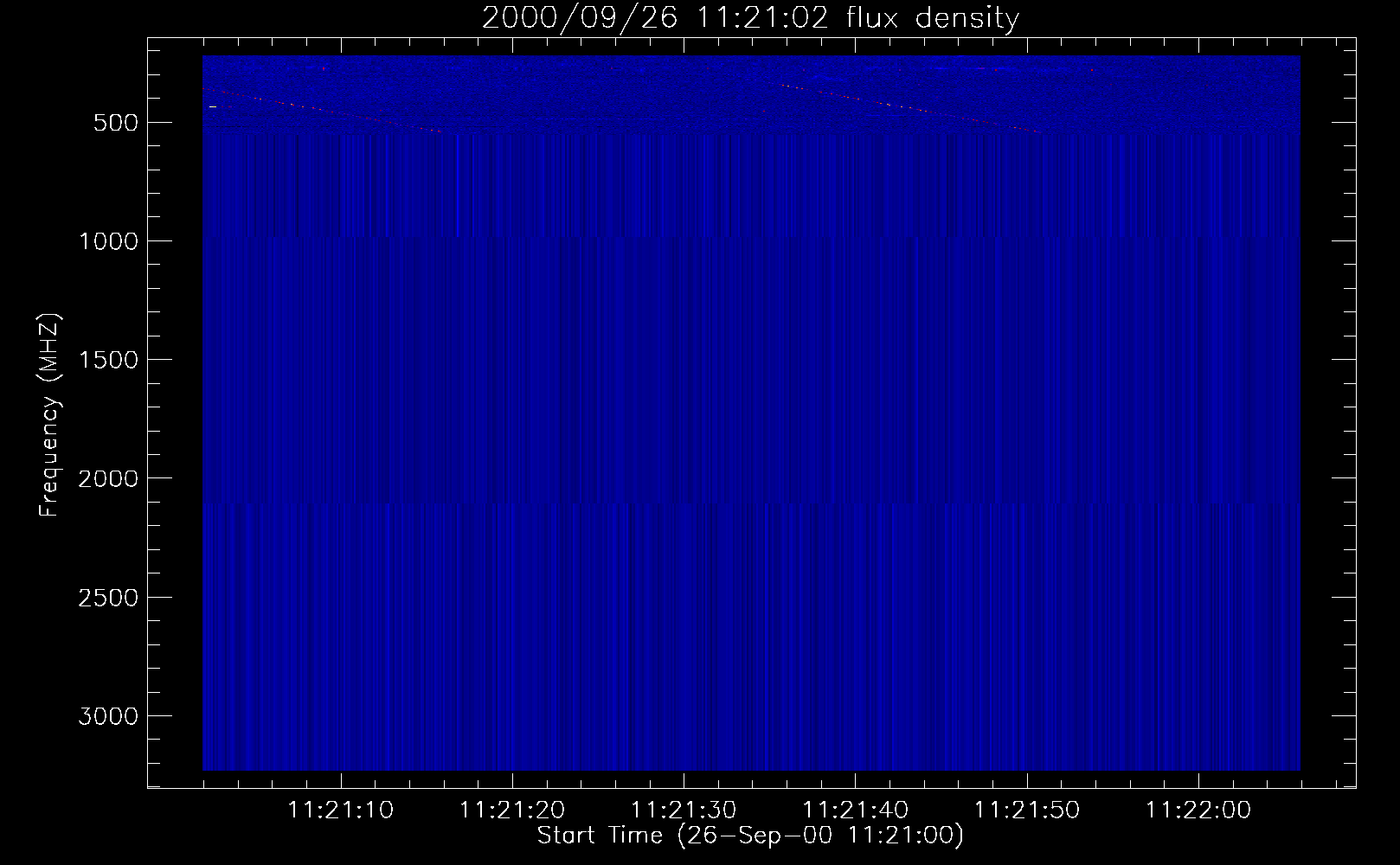Click the 11:21:50 time tick label
Screen dimensions: 1400x865
point(1027,811)
